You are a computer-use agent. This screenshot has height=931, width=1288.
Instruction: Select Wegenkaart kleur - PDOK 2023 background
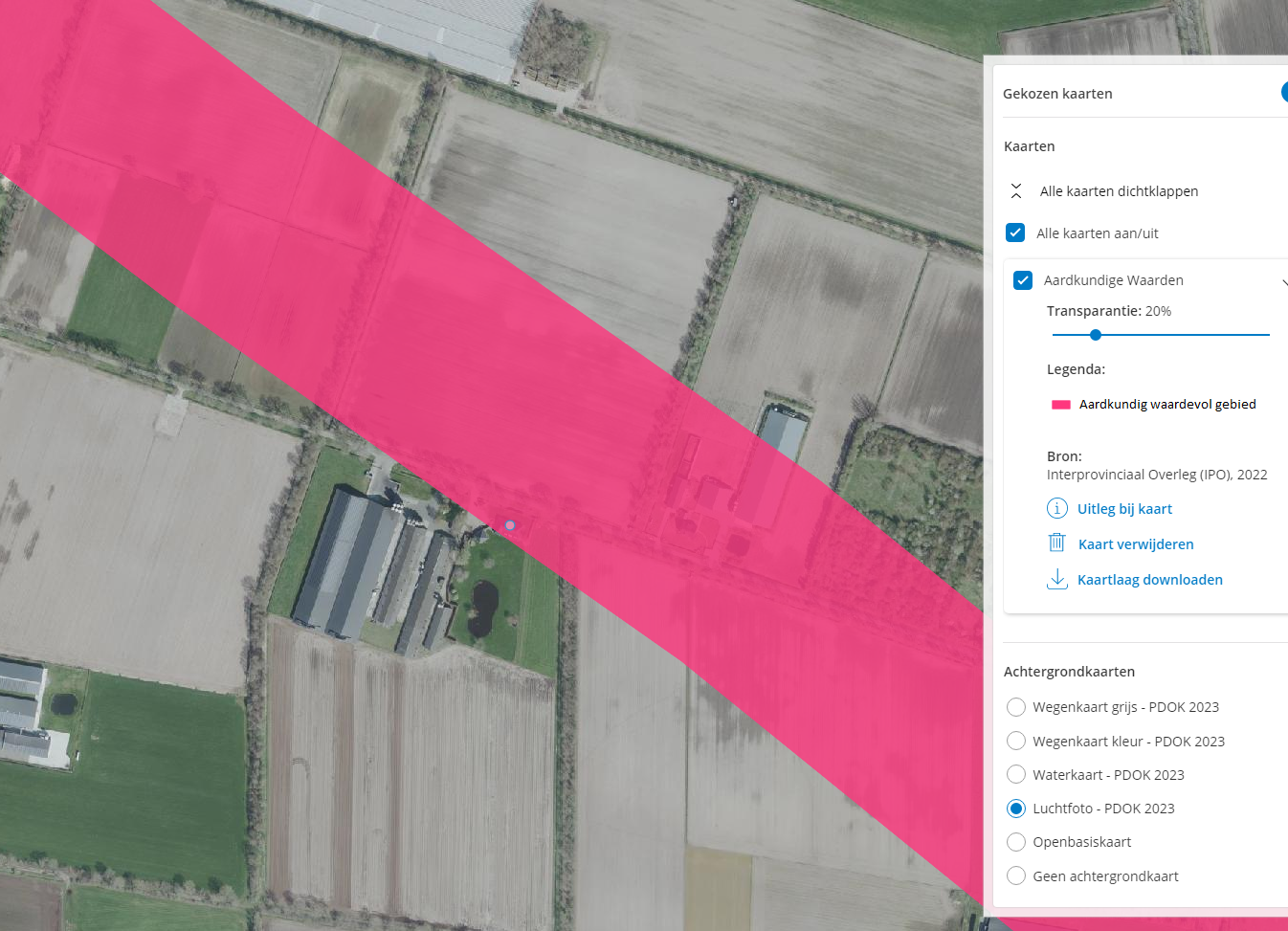(1016, 742)
